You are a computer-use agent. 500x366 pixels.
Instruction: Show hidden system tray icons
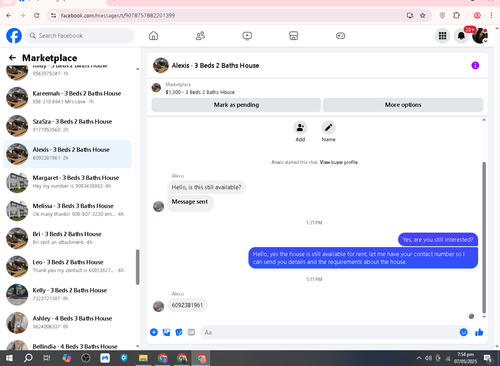(419, 358)
